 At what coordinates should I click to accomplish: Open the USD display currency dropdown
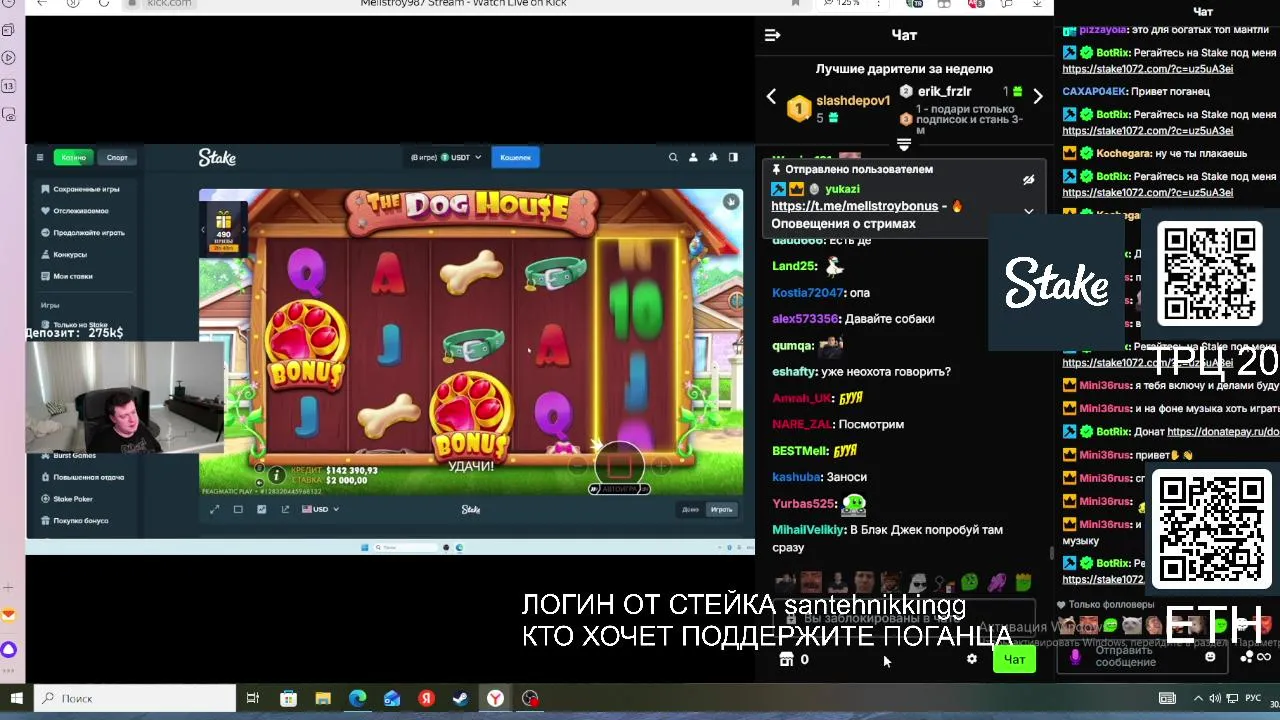click(x=321, y=509)
